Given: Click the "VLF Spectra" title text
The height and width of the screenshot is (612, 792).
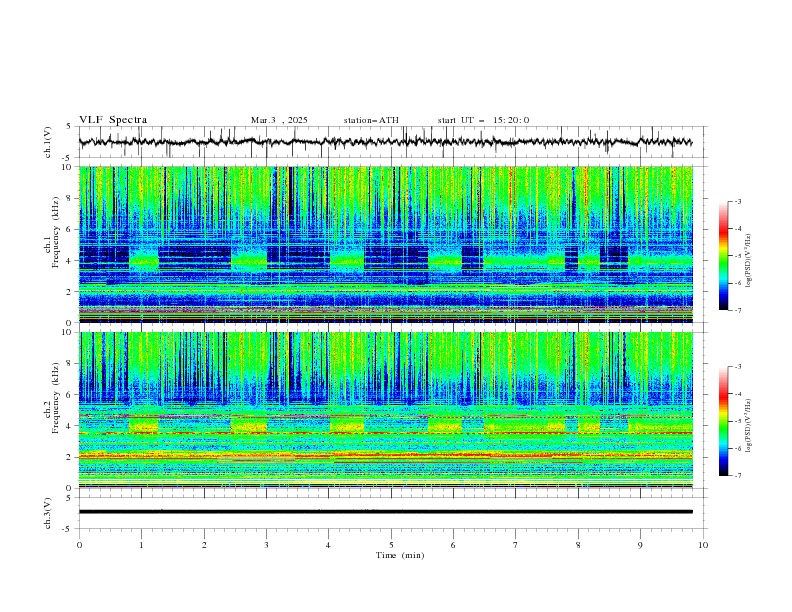Looking at the screenshot, I should (113, 120).
